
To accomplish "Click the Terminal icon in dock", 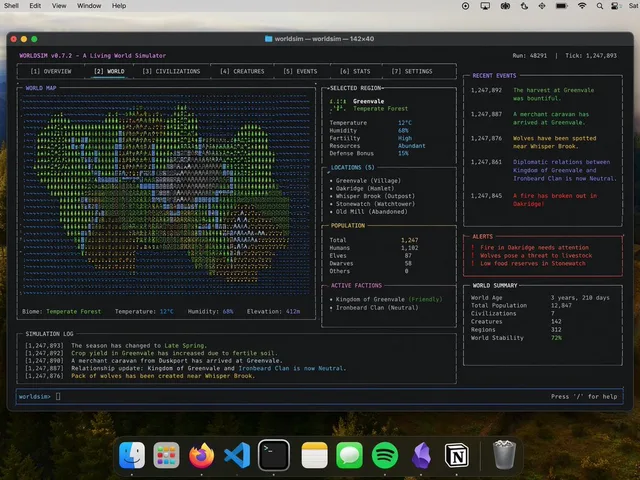I will (x=273, y=455).
